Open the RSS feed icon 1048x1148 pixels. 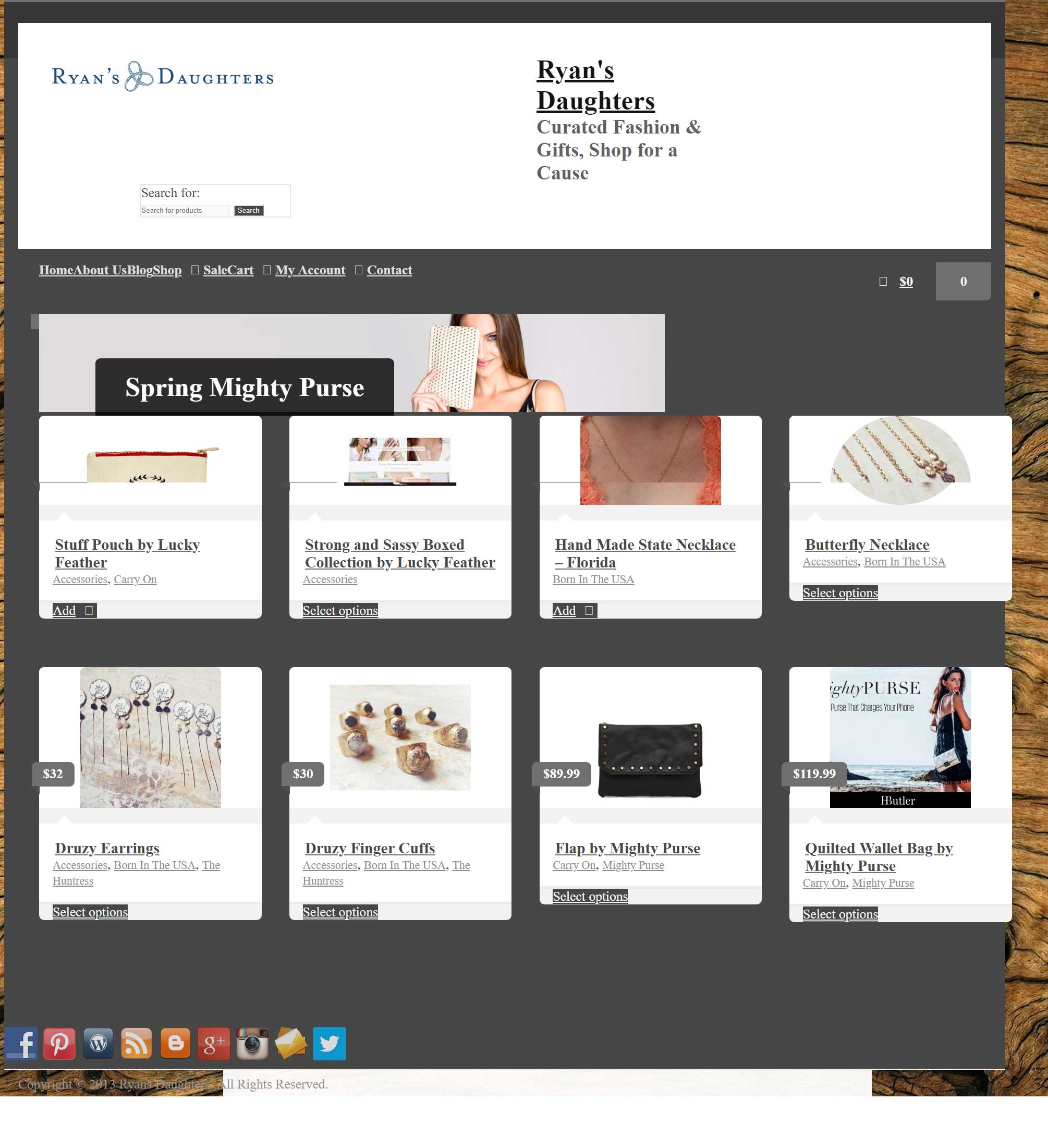(137, 1043)
